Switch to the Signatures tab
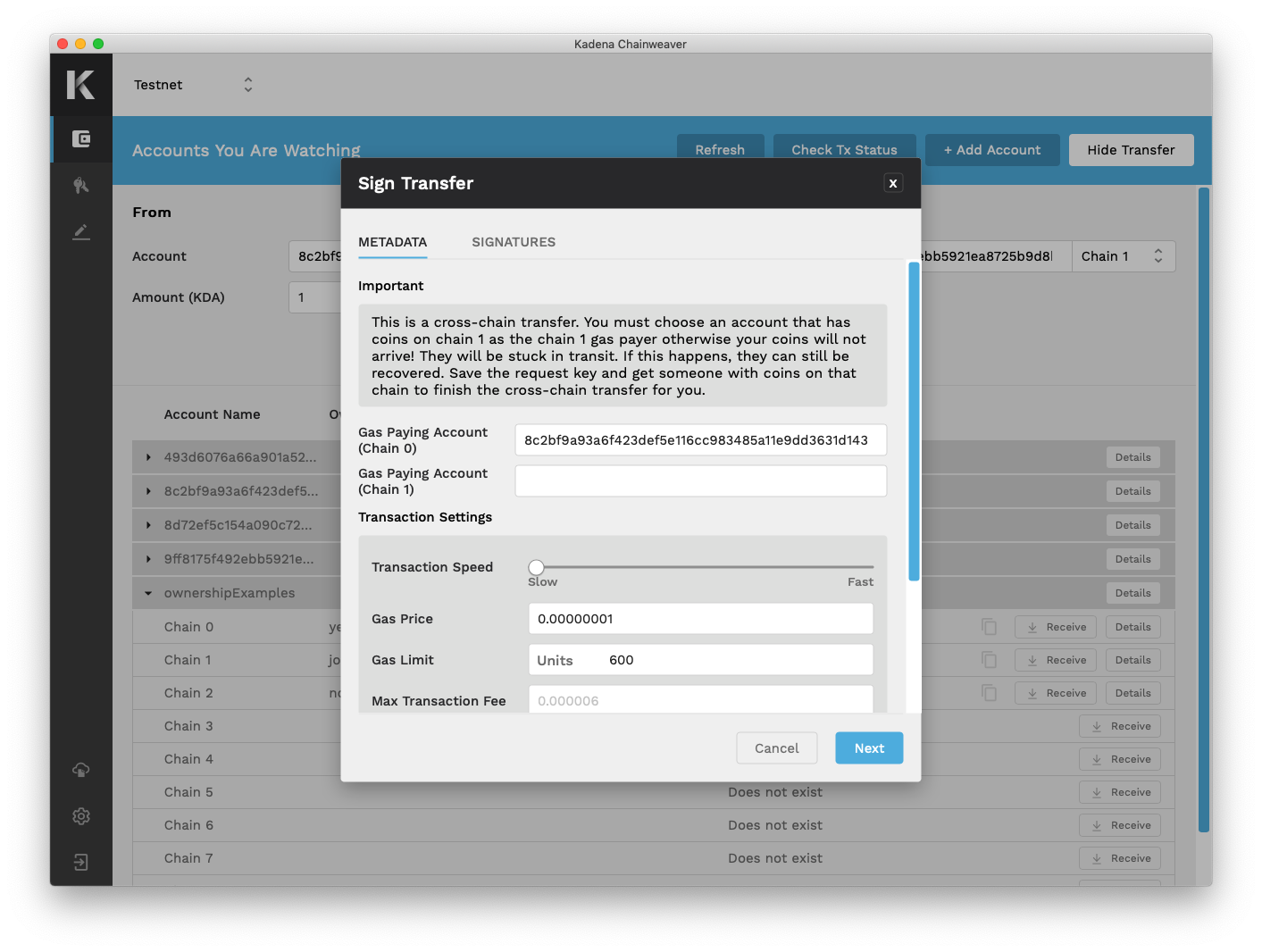Image resolution: width=1262 pixels, height=952 pixels. pos(514,242)
